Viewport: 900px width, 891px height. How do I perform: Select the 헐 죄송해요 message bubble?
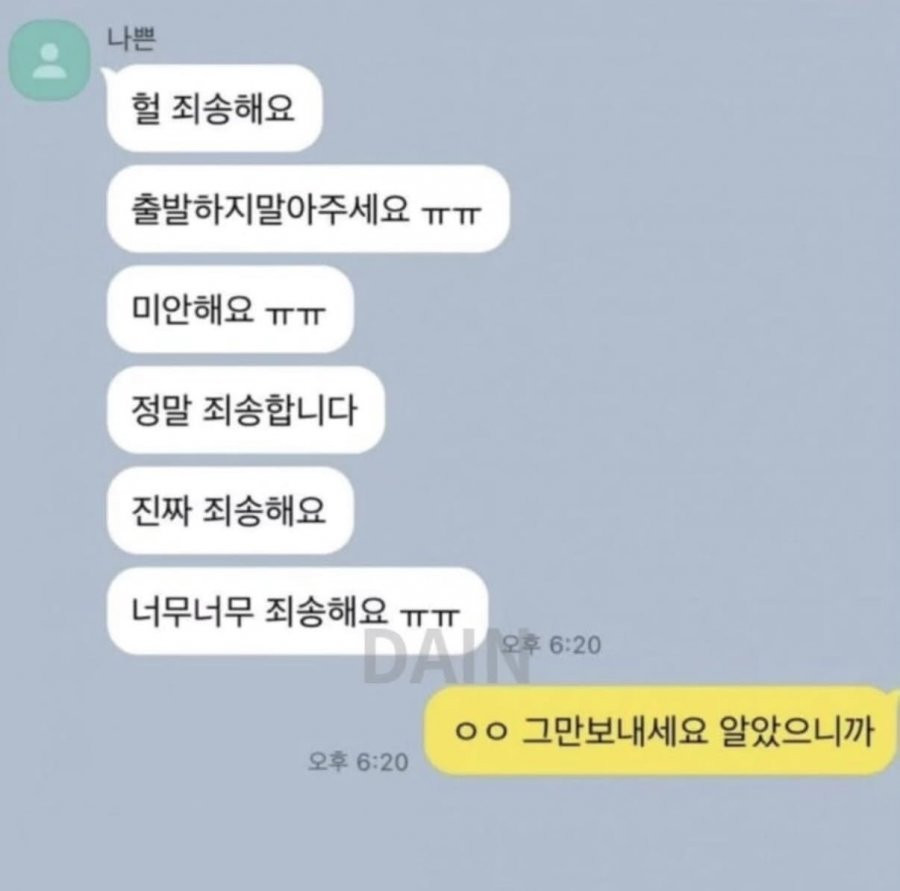click(215, 109)
